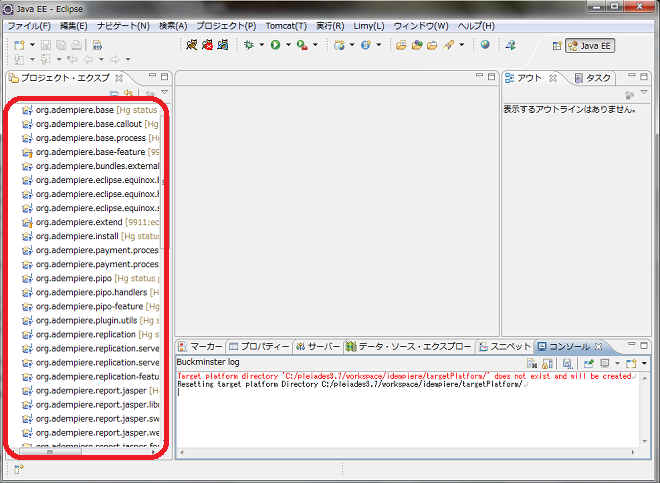The height and width of the screenshot is (483, 660).
Task: Open Outline view menu triangle
Action: [x=644, y=92]
